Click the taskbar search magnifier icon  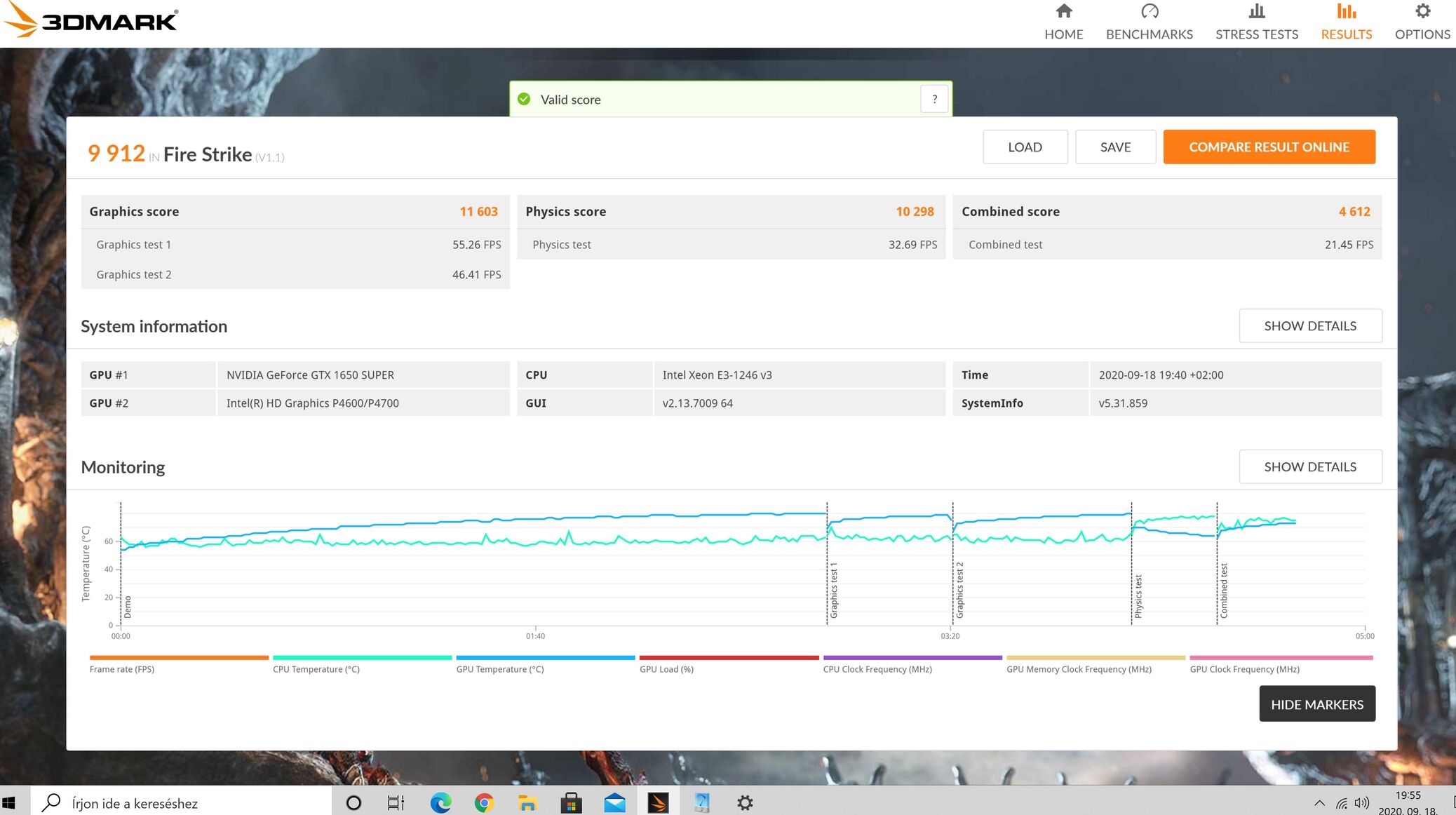pos(51,803)
